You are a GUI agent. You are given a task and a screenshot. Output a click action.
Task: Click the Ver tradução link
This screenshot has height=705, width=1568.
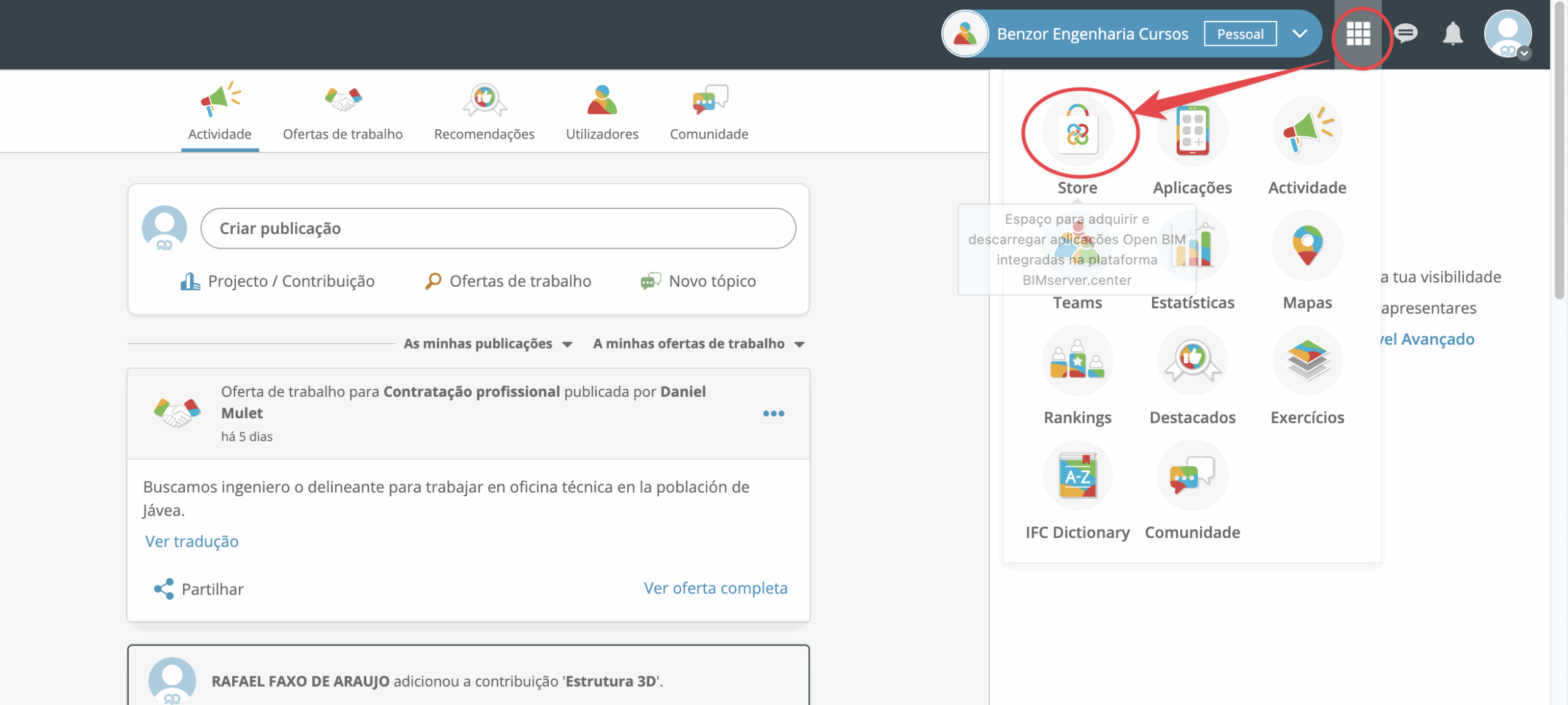192,541
